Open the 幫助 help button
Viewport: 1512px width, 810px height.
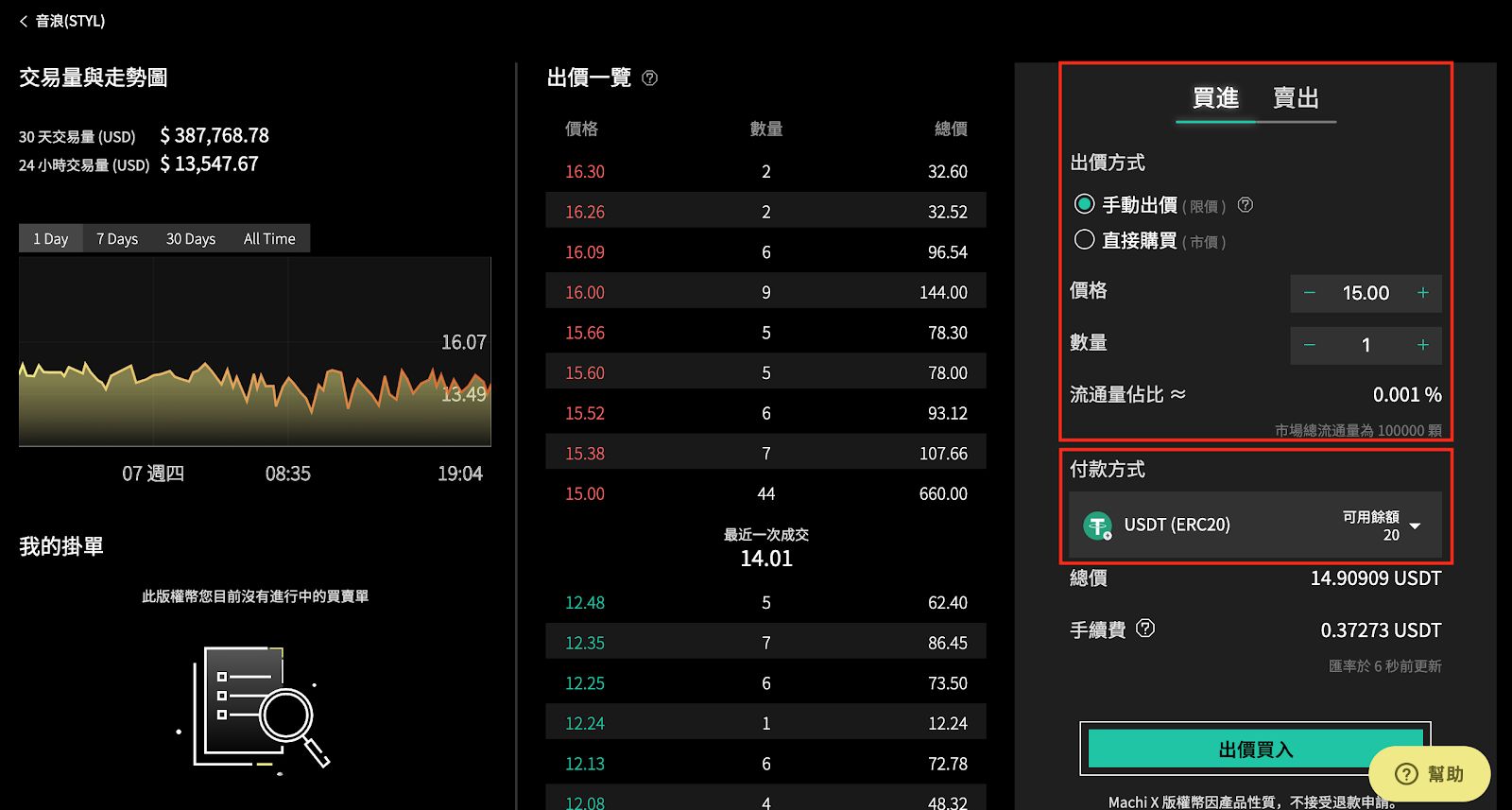pos(1429,774)
